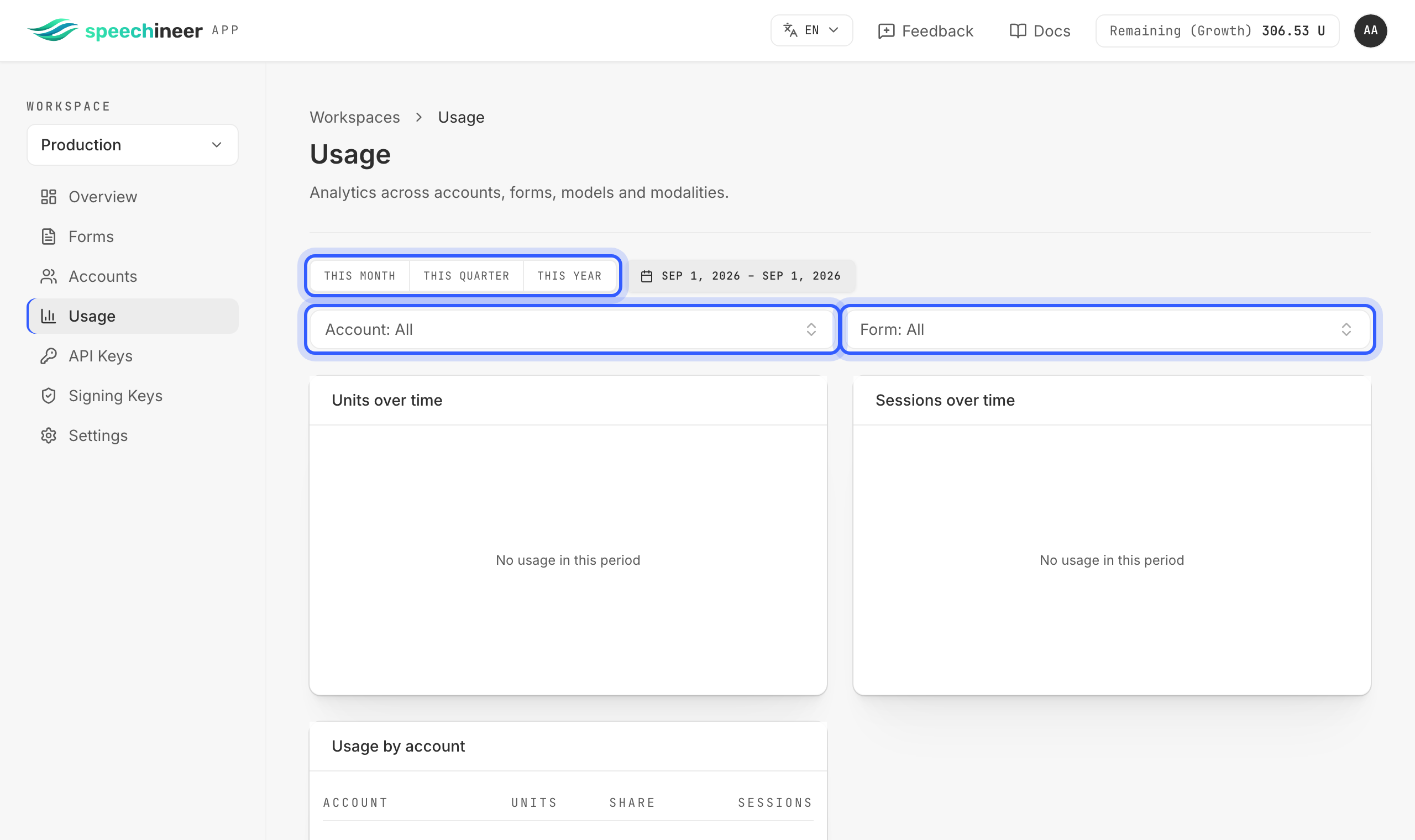Screen dimensions: 1415x840
Task: Open Signing Keys page
Action: (133, 396)
